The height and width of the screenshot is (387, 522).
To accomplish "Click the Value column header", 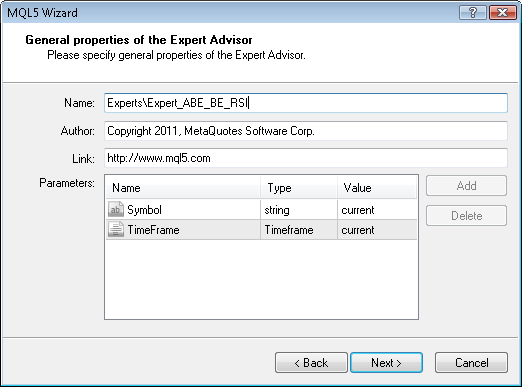I will click(377, 188).
